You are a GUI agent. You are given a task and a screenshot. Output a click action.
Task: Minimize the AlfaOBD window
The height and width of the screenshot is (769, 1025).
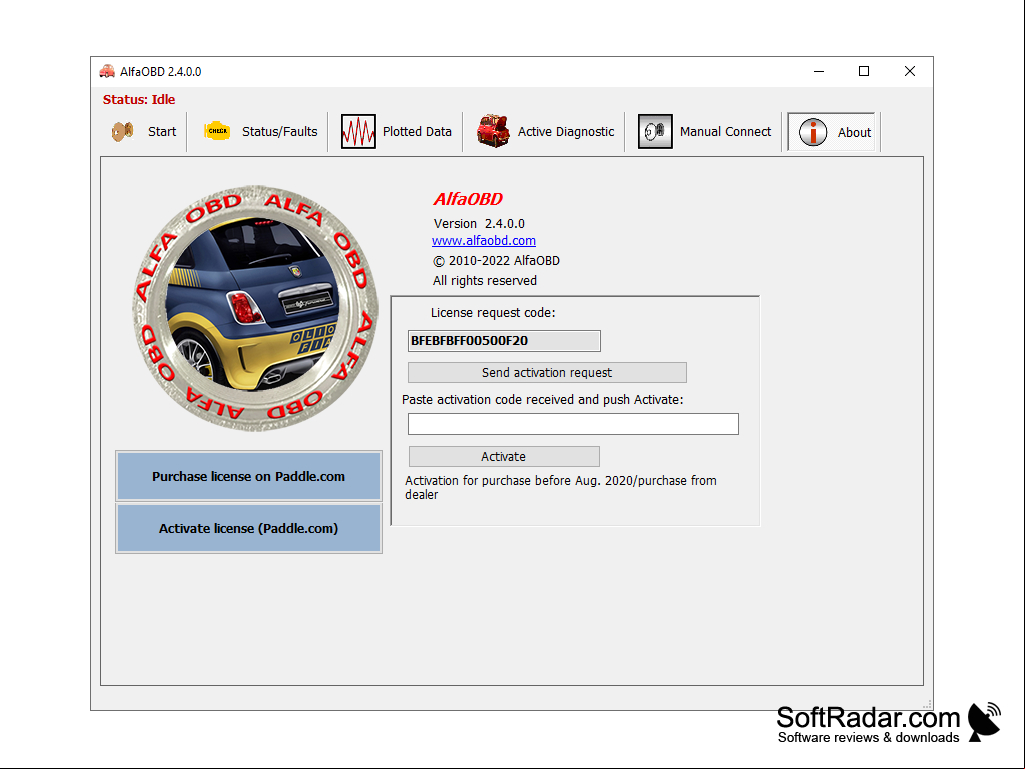point(819,71)
